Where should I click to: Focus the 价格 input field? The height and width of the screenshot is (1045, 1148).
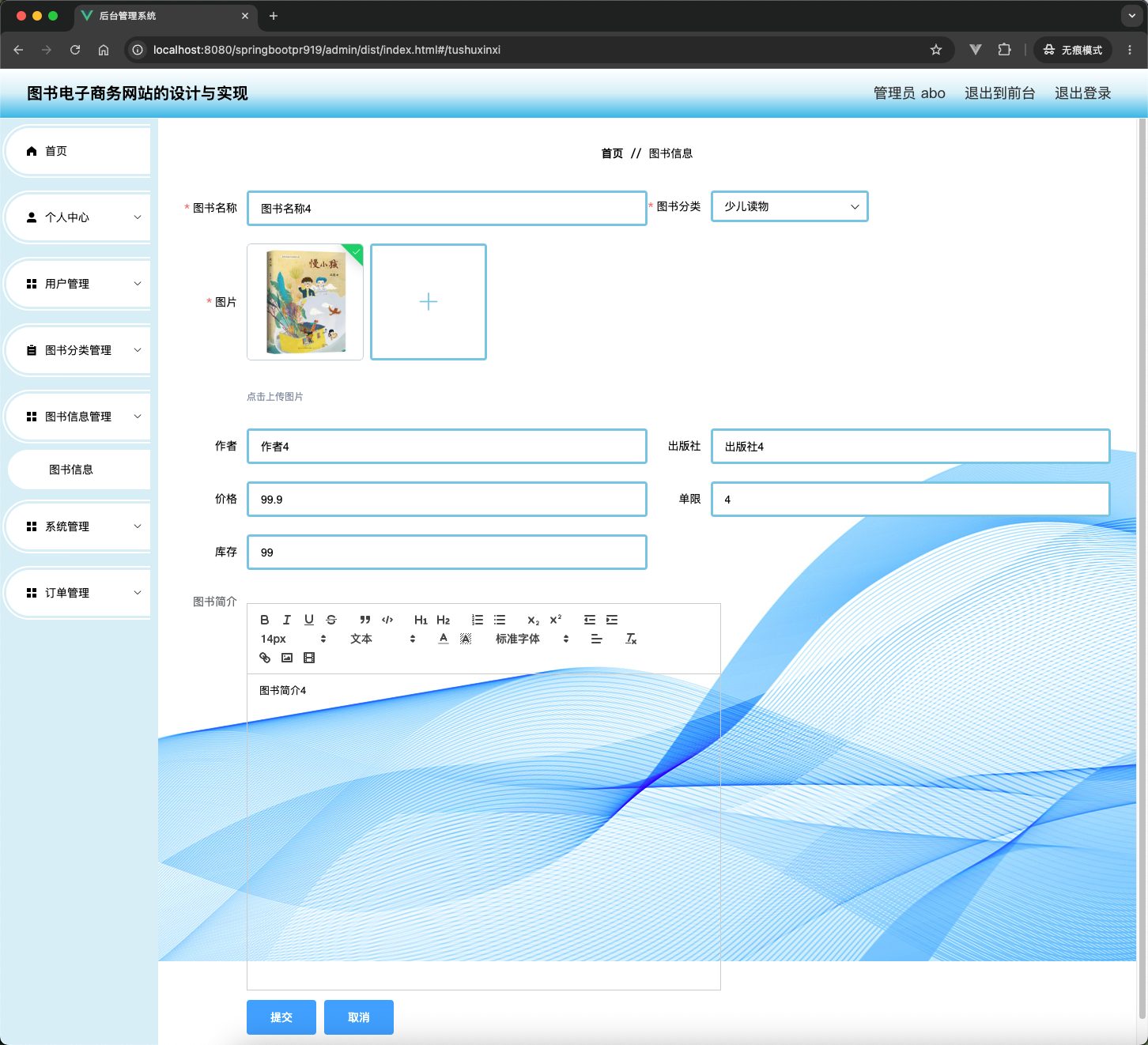(447, 500)
